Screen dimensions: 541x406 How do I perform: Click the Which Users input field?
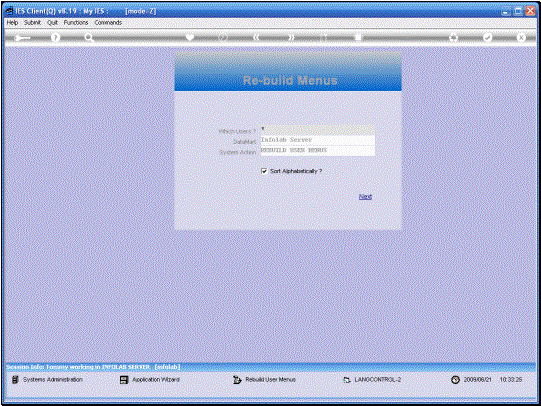point(317,130)
